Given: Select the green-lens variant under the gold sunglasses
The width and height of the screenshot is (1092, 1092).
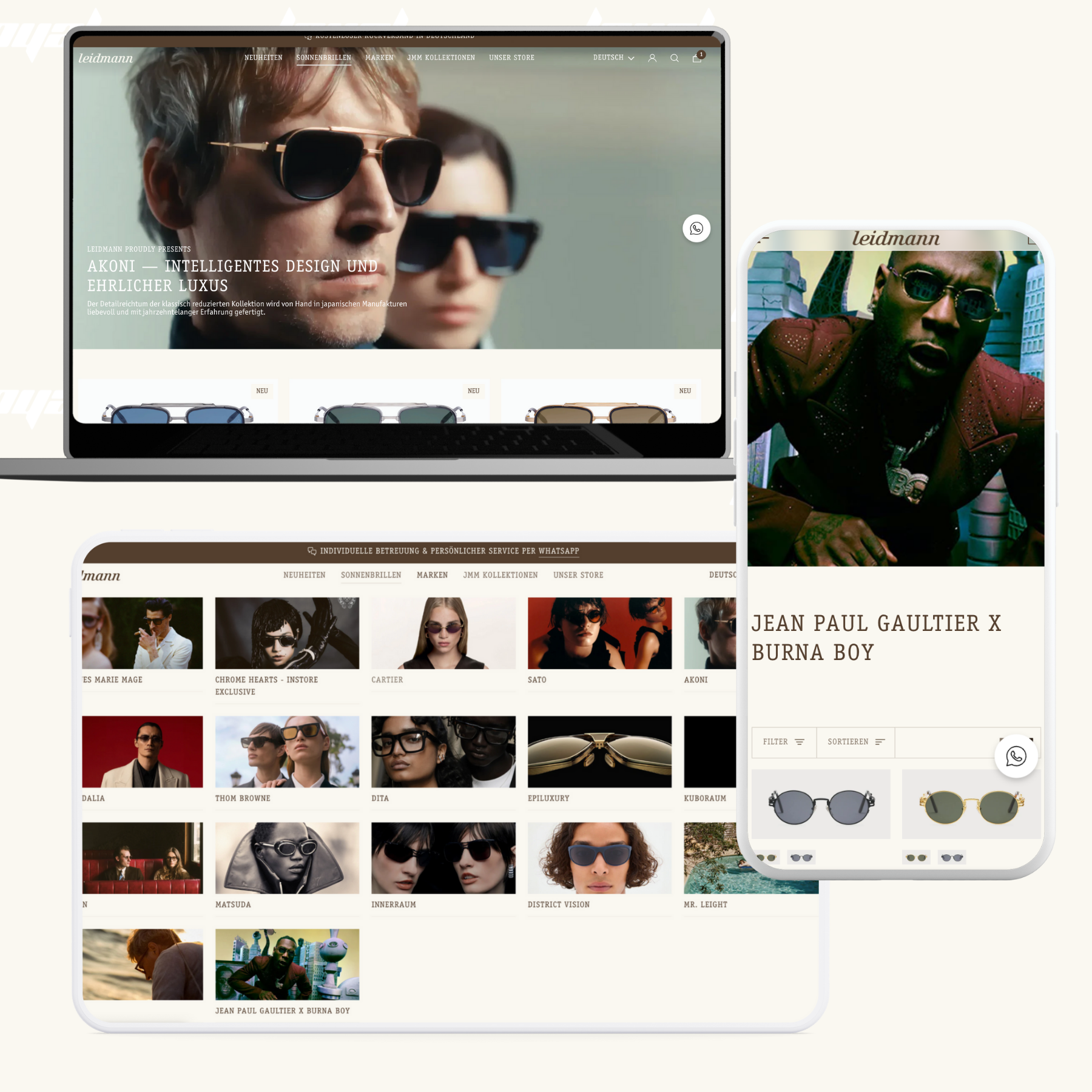Looking at the screenshot, I should point(916,858).
